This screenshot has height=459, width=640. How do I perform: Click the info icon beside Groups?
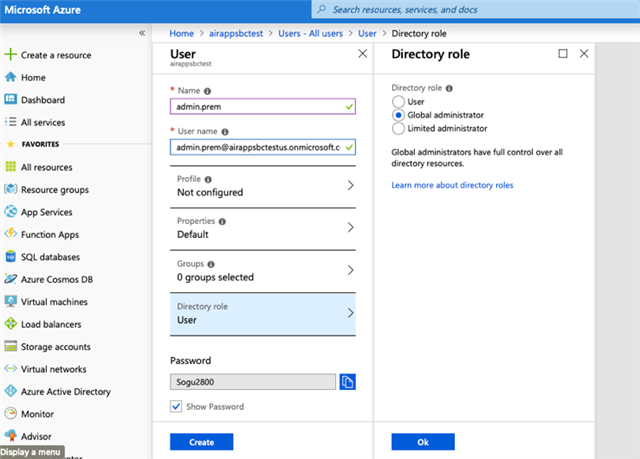(x=211, y=264)
